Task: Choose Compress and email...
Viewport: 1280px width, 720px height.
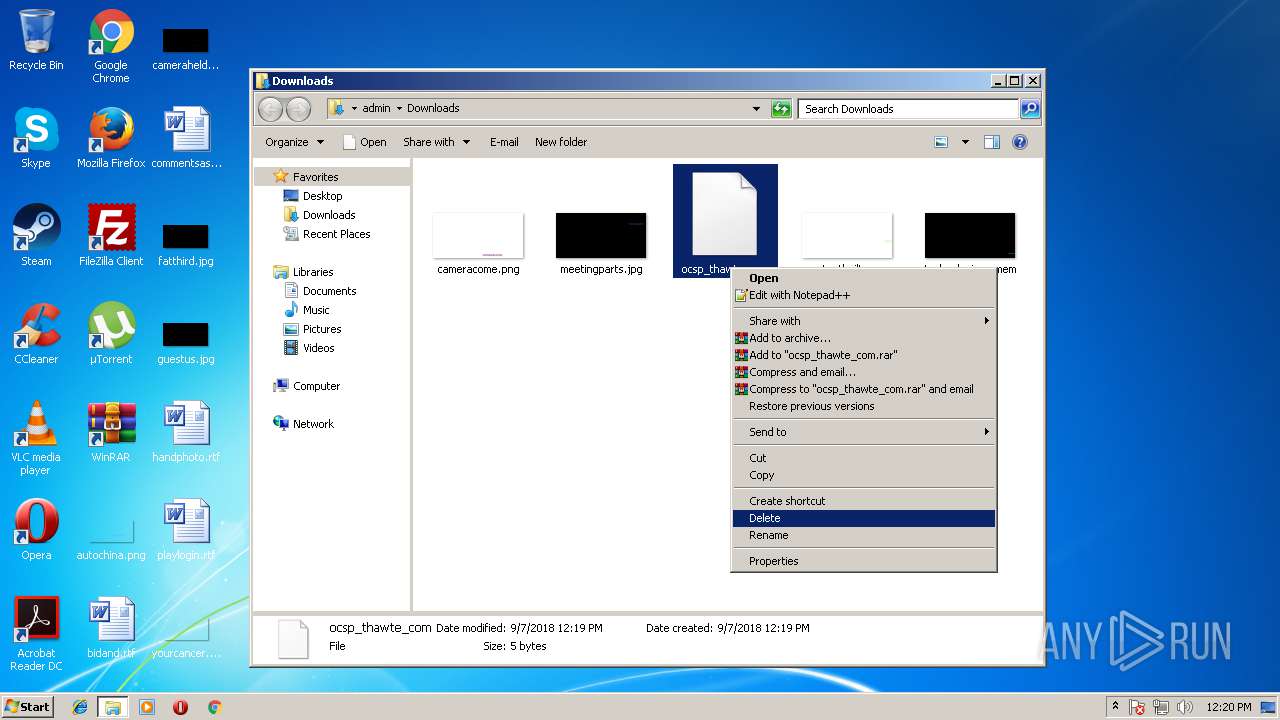Action: coord(864,372)
